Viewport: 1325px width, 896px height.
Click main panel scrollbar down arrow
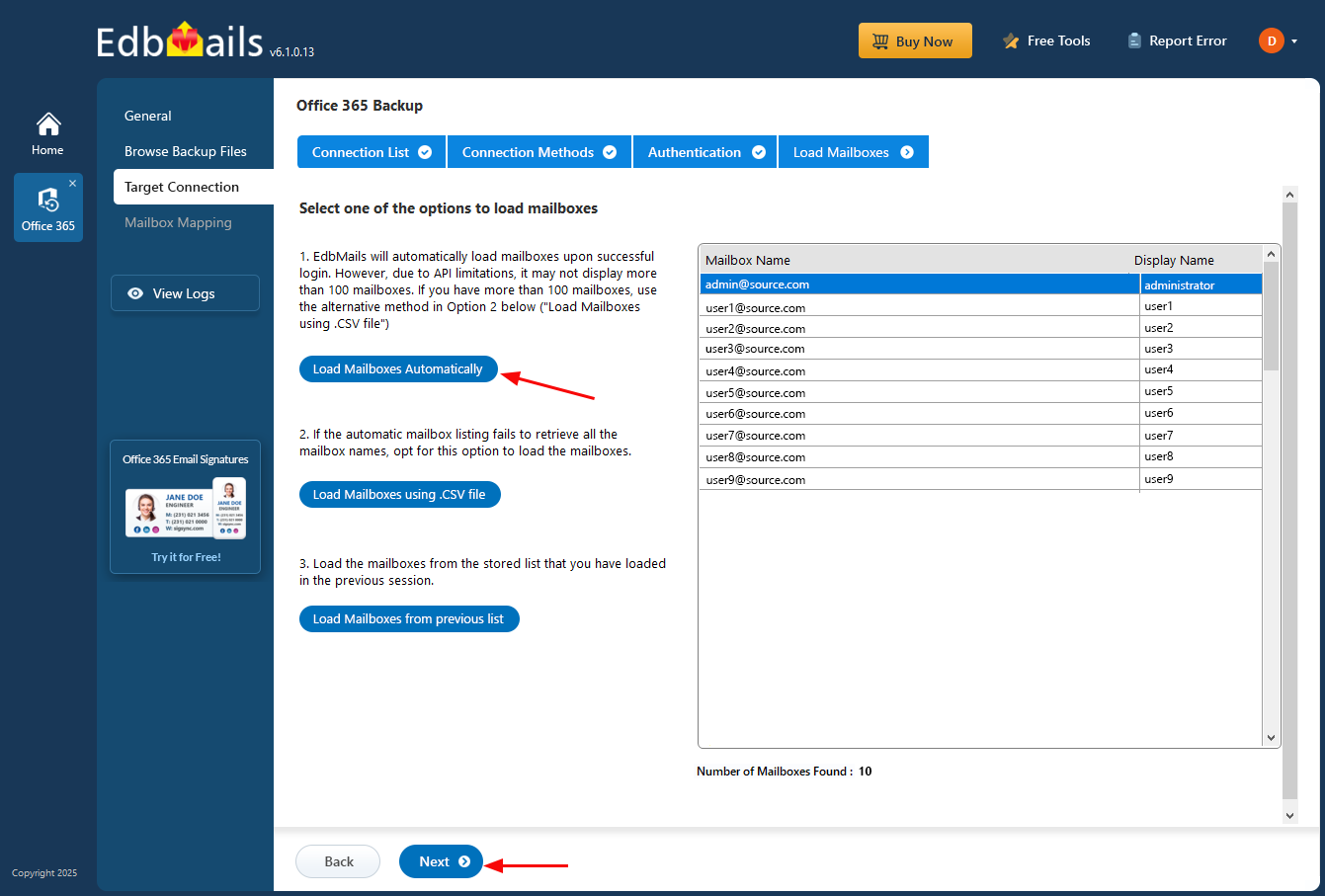(x=1289, y=815)
